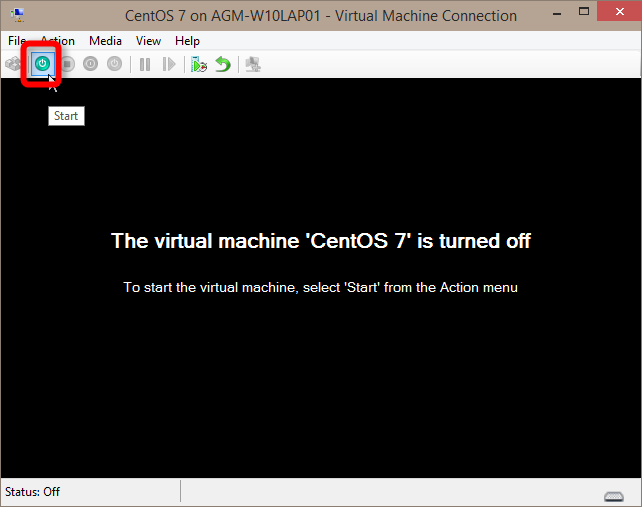Click the Reset toolbar icon
642x507 pixels.
(169, 64)
